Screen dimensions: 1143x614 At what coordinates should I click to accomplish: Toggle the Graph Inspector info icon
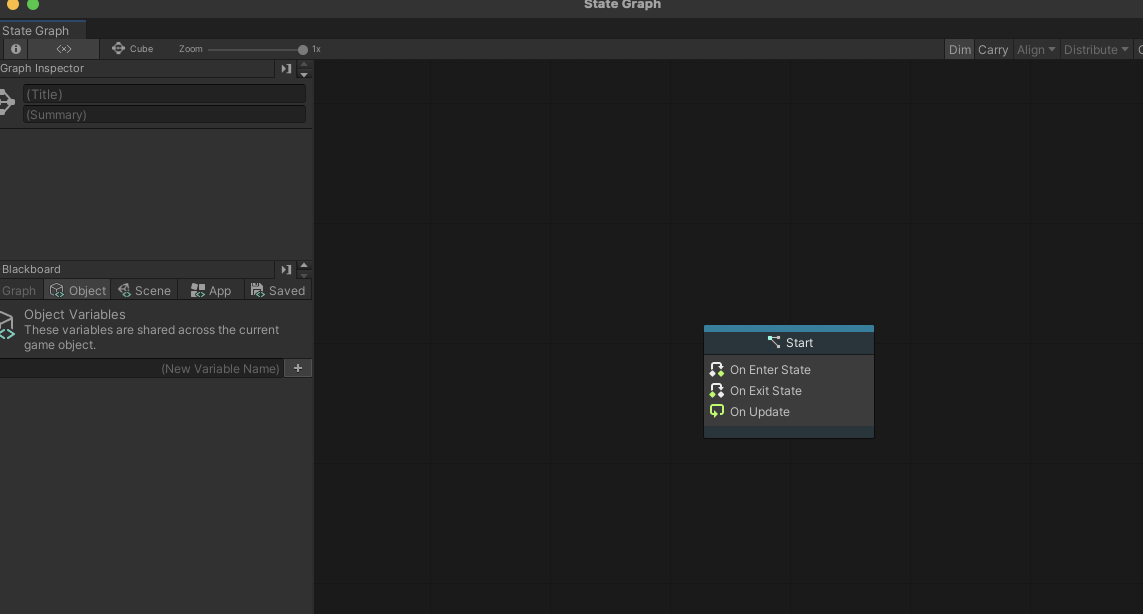15,49
